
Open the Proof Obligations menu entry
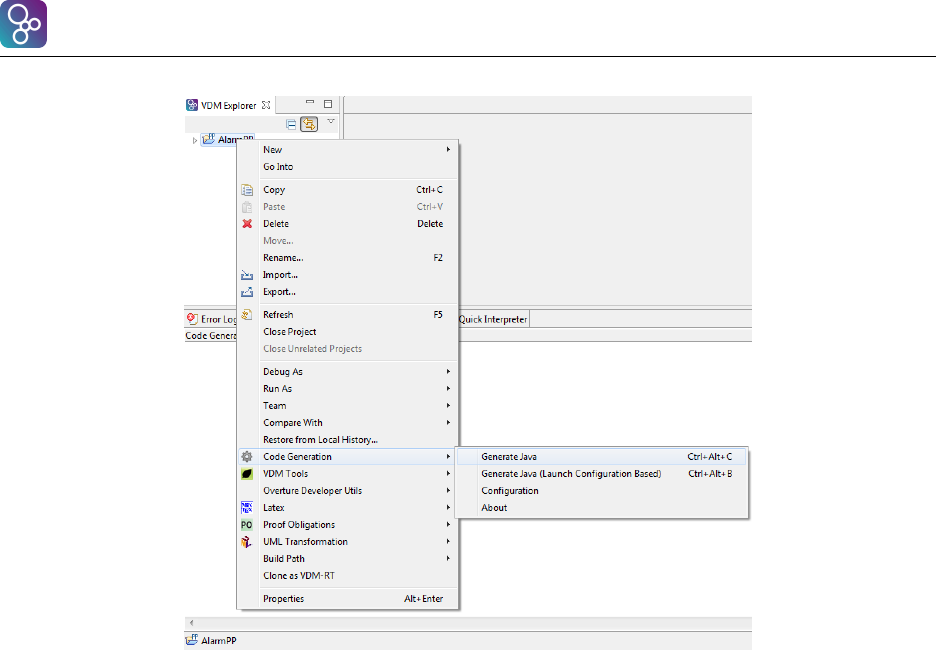click(x=348, y=525)
